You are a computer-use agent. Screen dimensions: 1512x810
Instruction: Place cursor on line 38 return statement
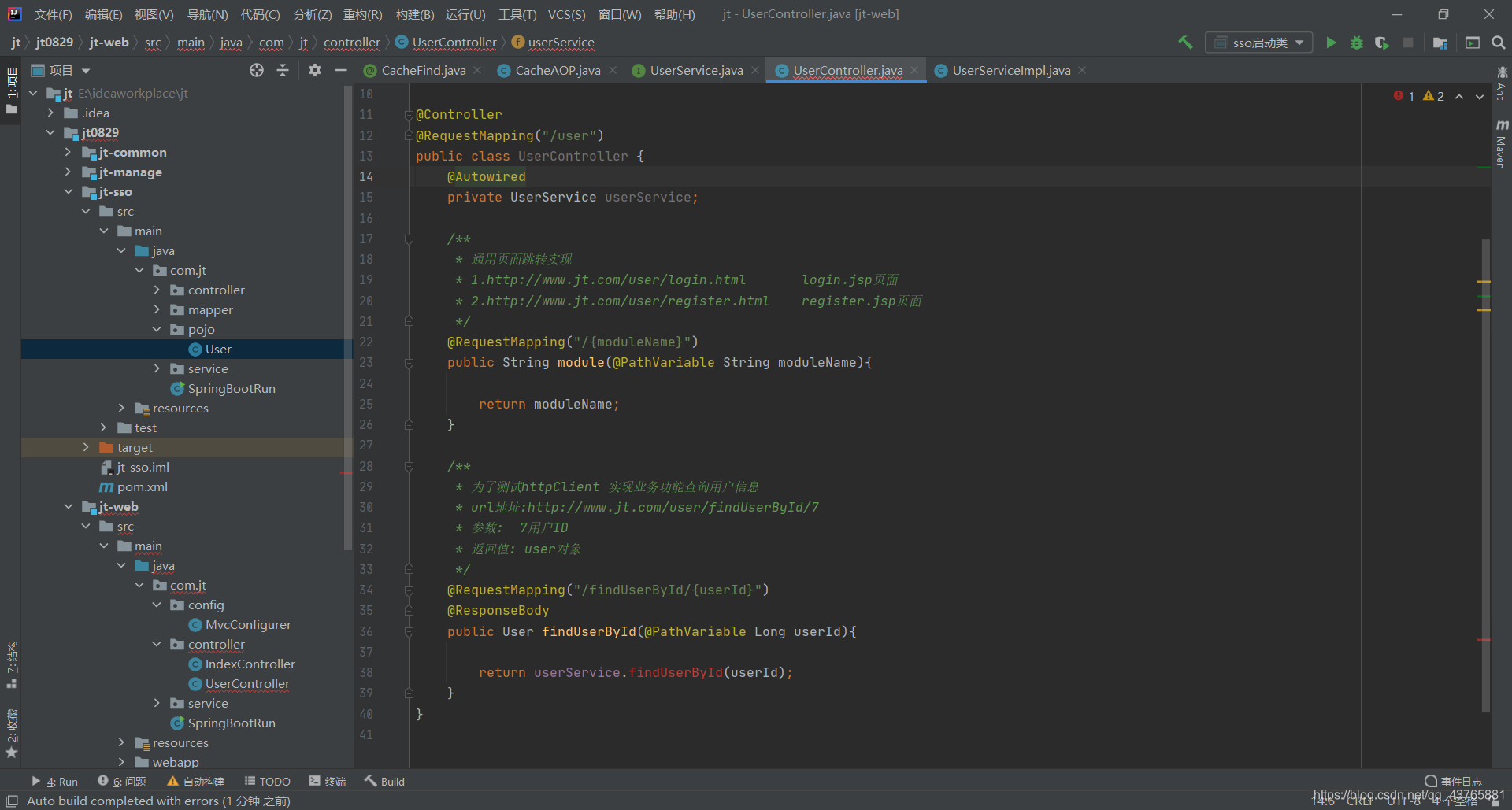click(636, 672)
